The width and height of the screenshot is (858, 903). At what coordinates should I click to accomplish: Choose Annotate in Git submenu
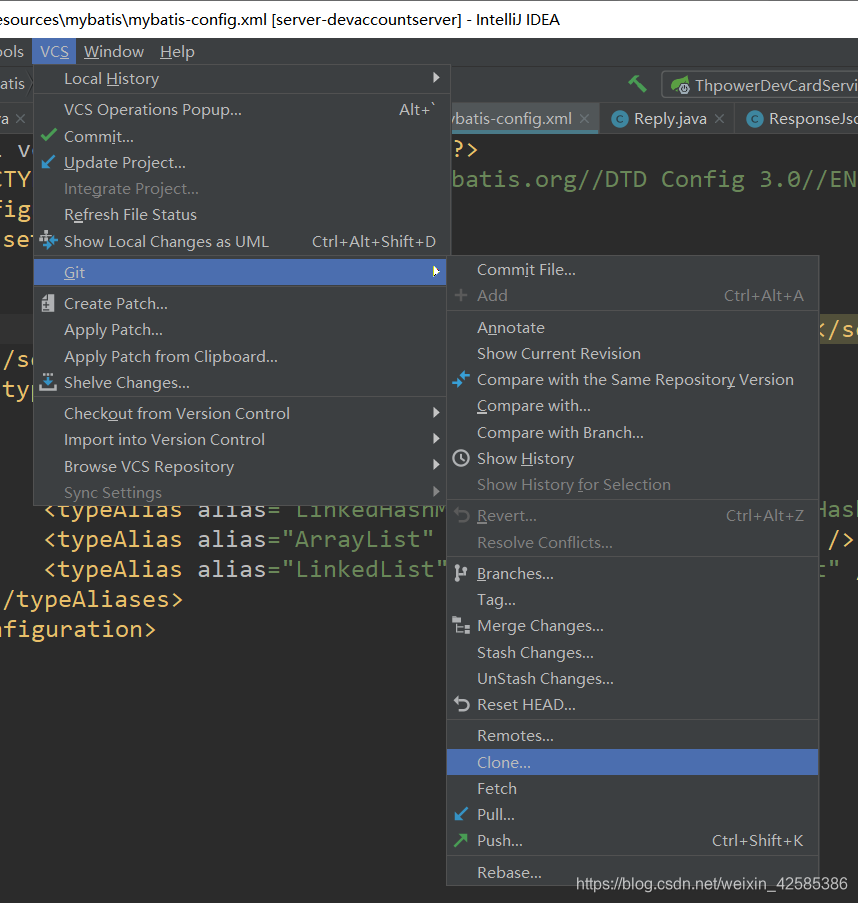click(632, 328)
